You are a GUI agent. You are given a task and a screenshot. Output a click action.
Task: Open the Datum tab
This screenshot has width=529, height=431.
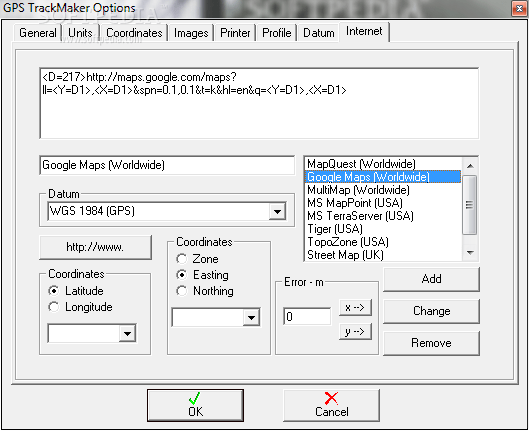[x=319, y=33]
